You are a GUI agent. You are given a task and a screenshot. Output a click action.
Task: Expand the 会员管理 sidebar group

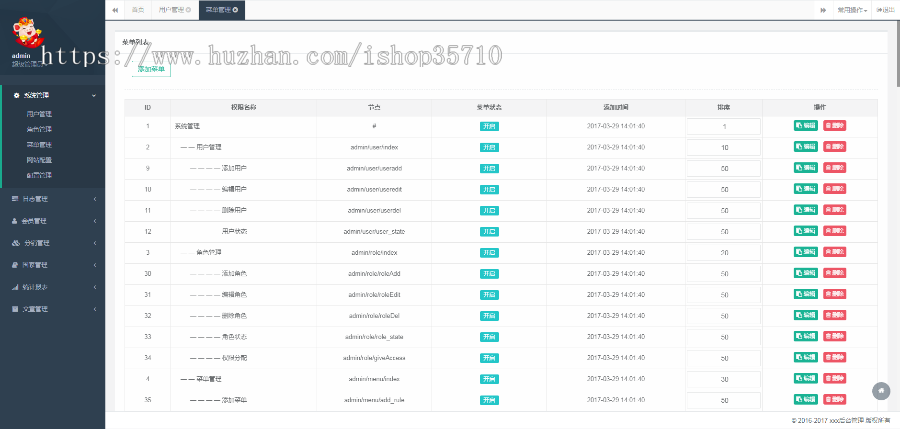[53, 221]
